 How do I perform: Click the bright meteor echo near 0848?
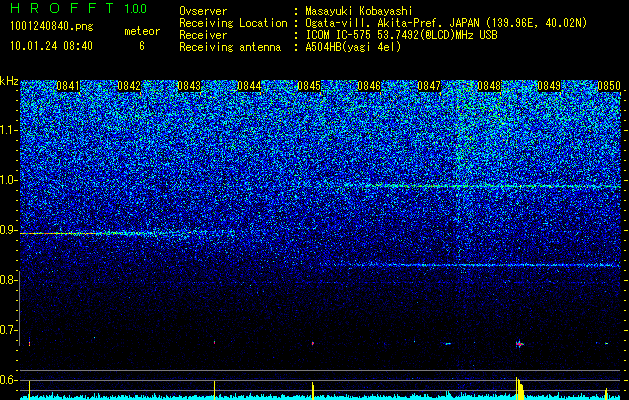click(519, 344)
